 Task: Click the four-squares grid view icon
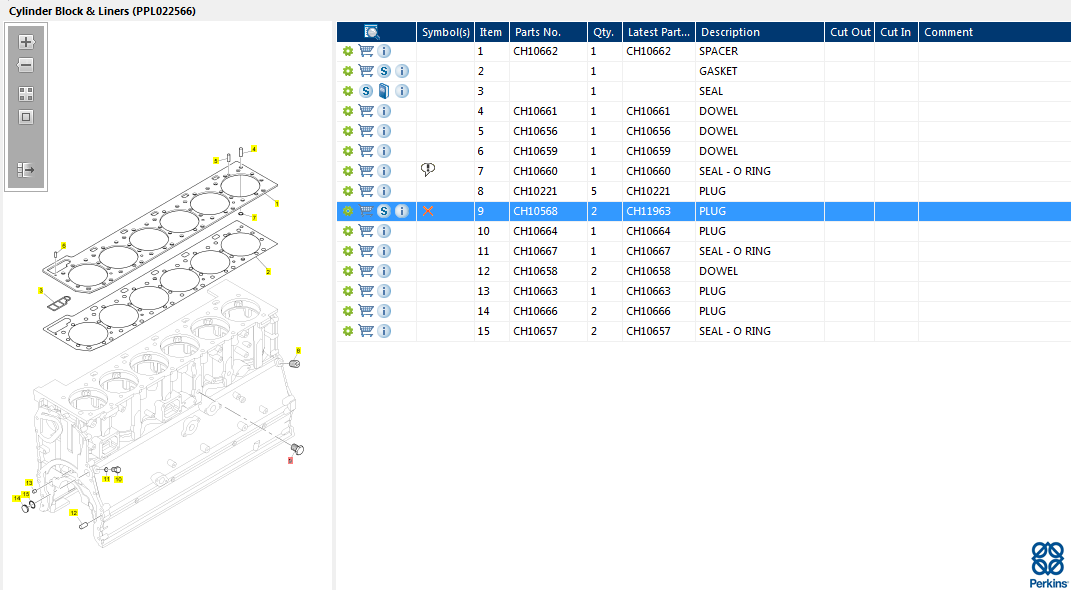[26, 94]
